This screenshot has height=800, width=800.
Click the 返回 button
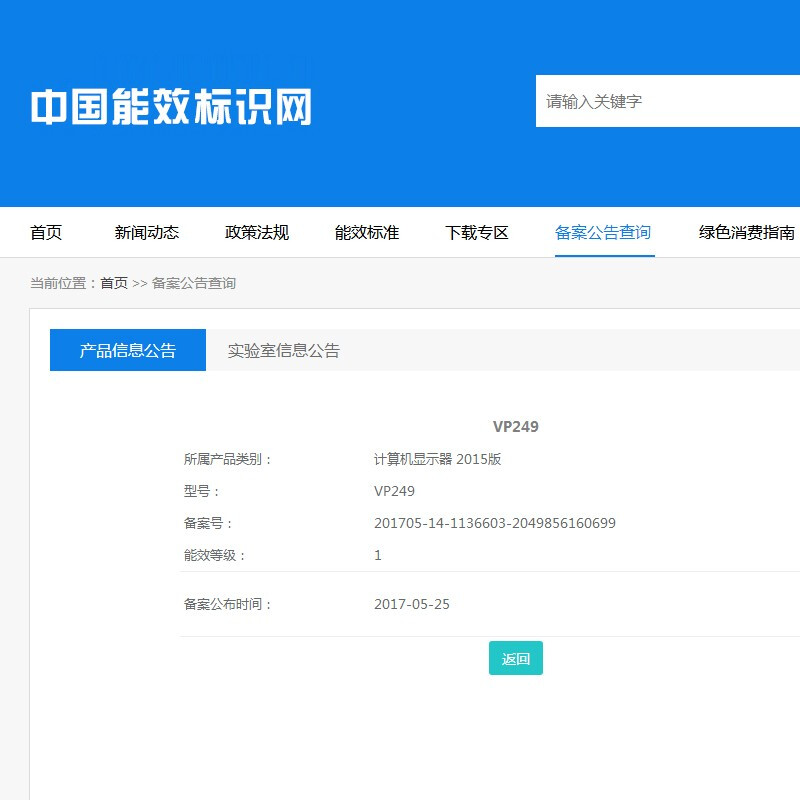click(516, 658)
